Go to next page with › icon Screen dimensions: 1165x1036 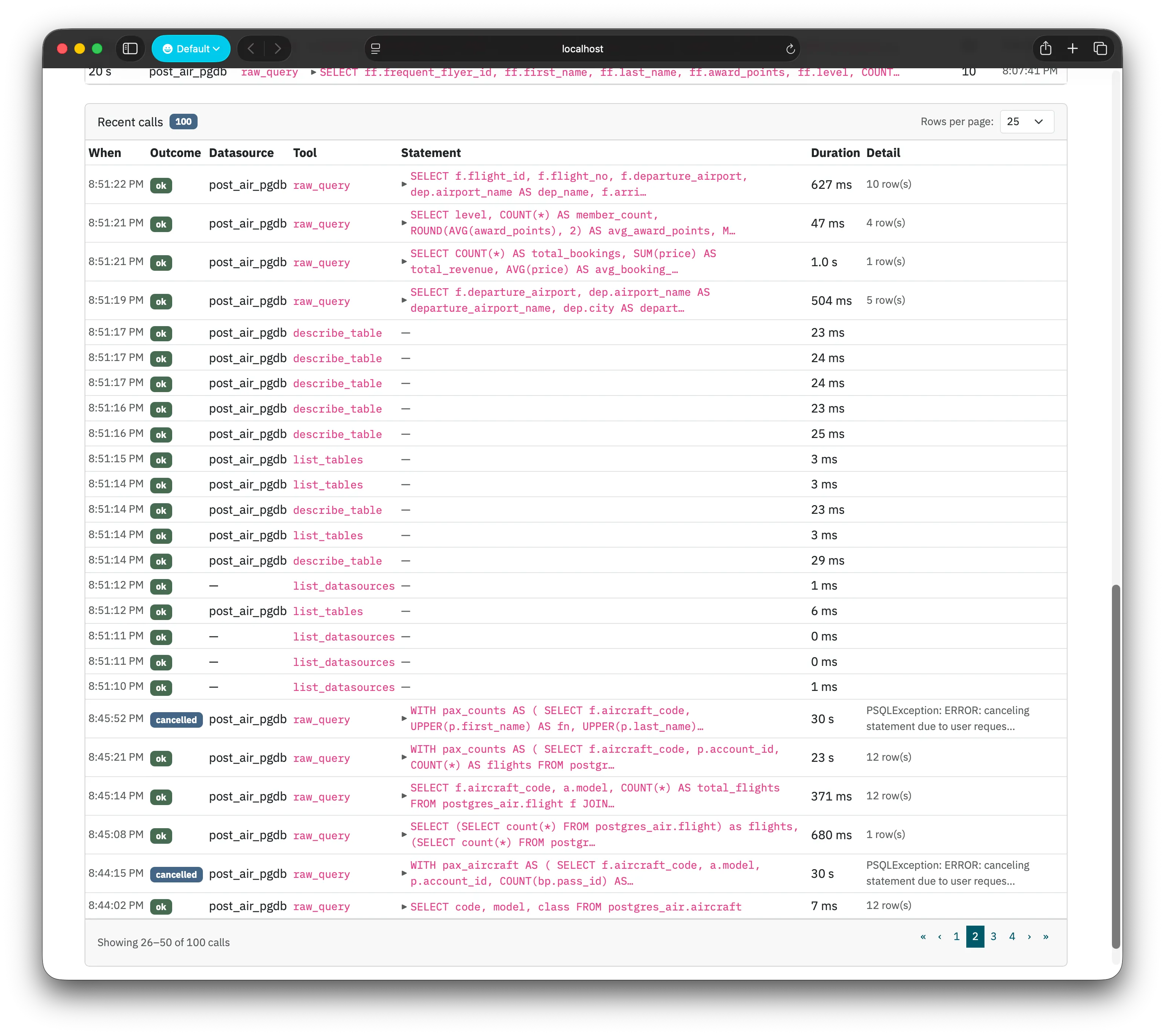[x=1029, y=936]
